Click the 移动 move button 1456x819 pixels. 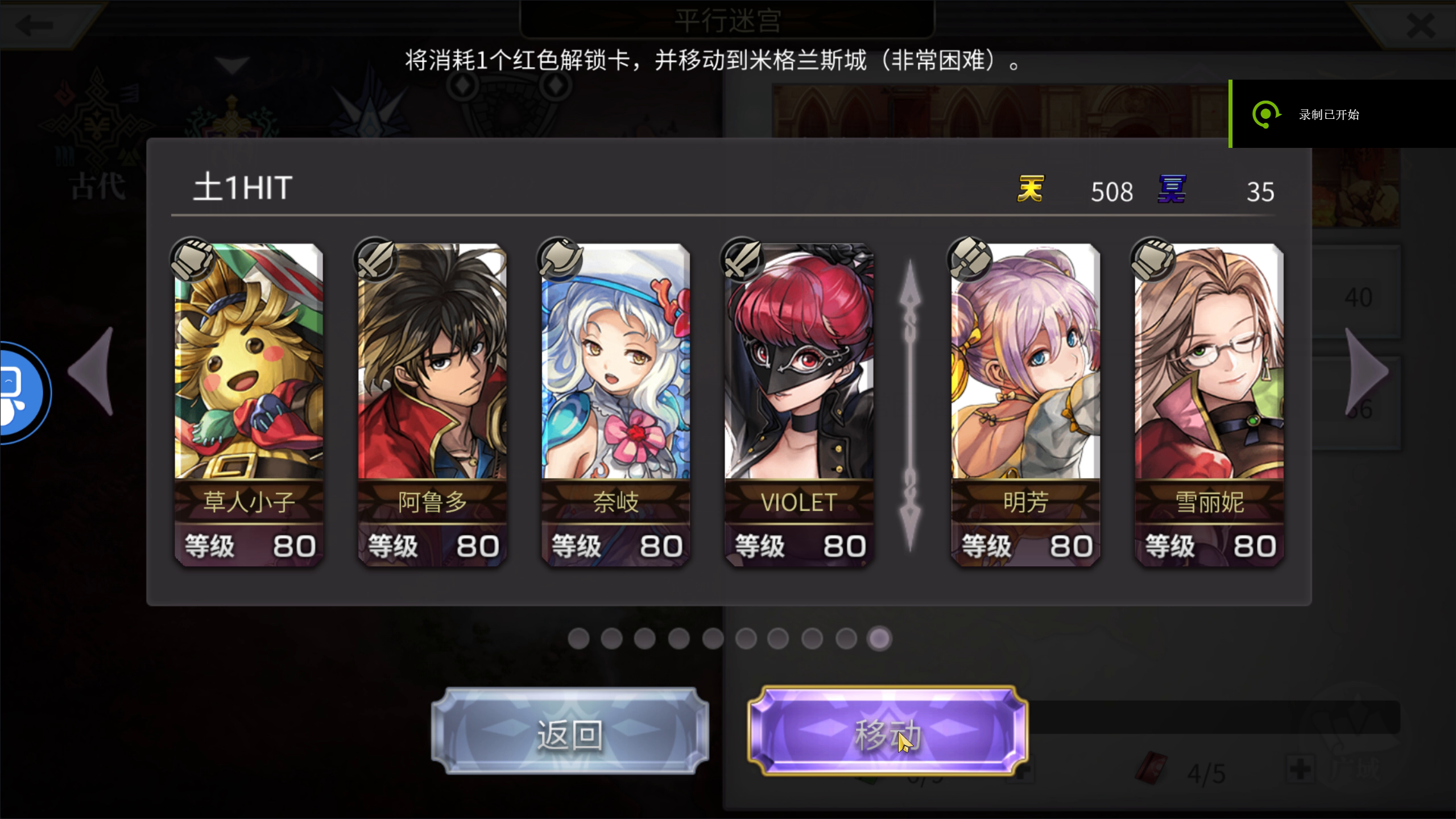point(888,731)
